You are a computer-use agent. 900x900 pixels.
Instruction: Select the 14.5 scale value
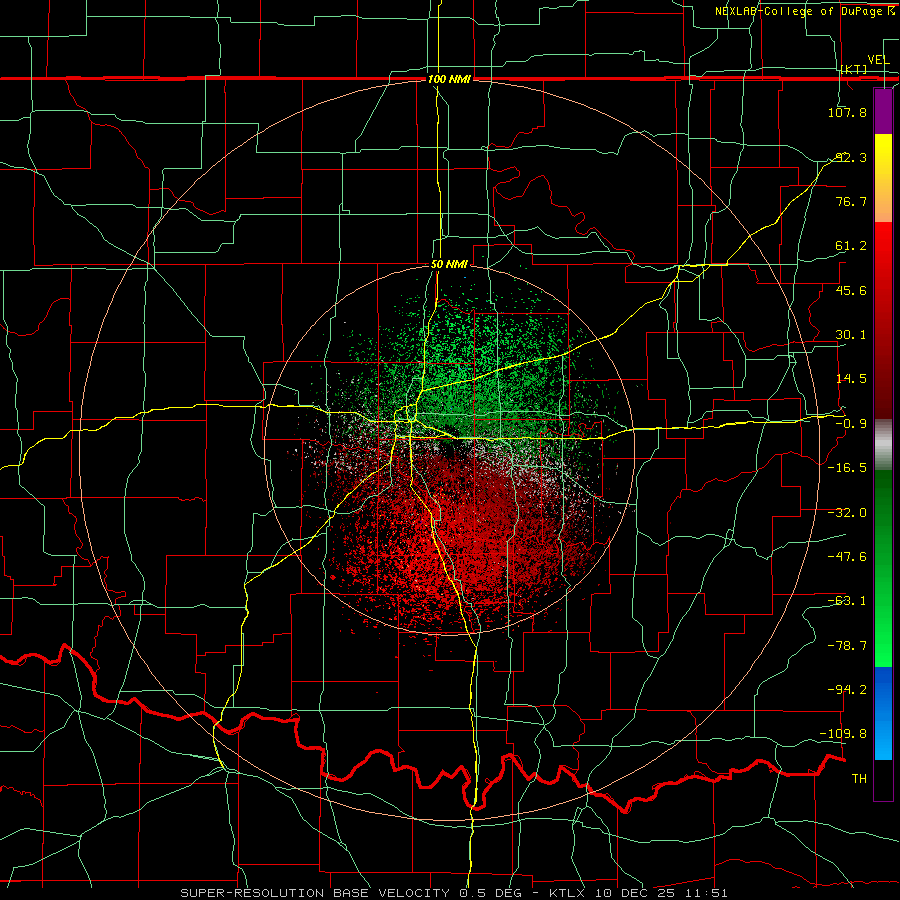click(x=851, y=379)
